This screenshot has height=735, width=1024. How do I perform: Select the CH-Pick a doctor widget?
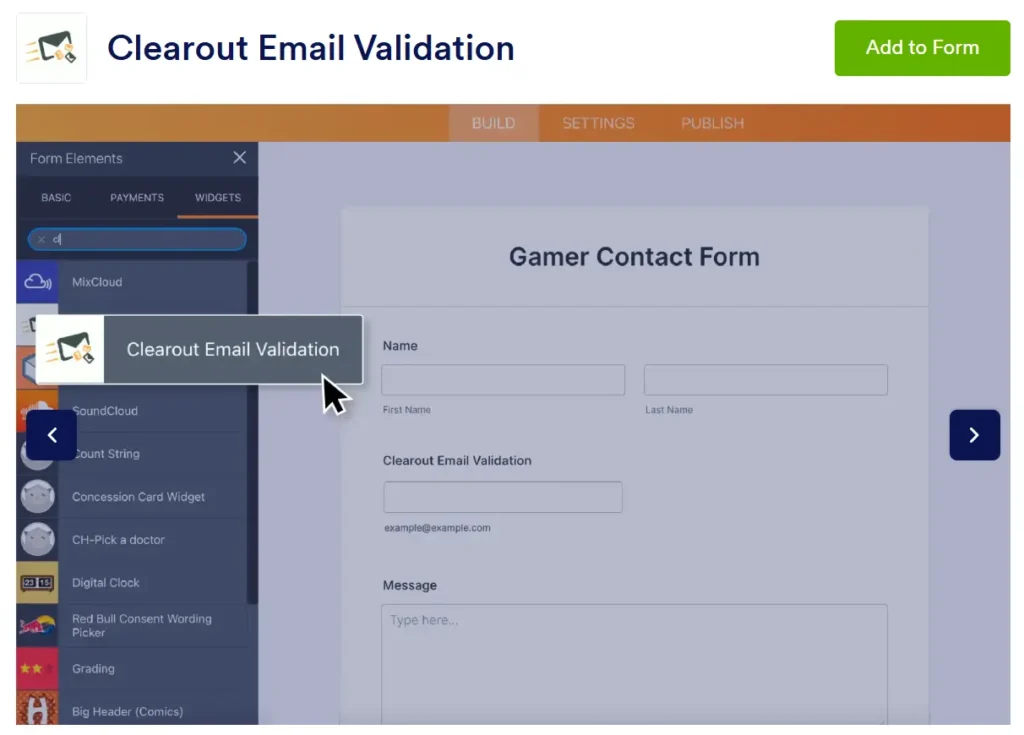[118, 540]
